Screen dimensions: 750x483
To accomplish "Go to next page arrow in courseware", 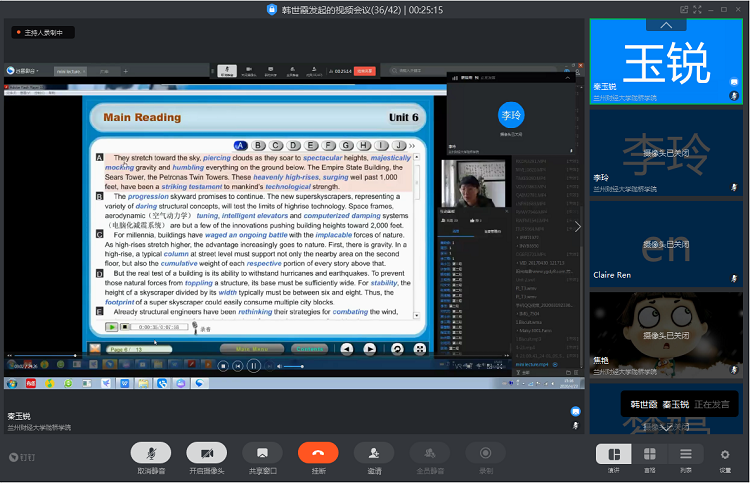I will [x=370, y=349].
